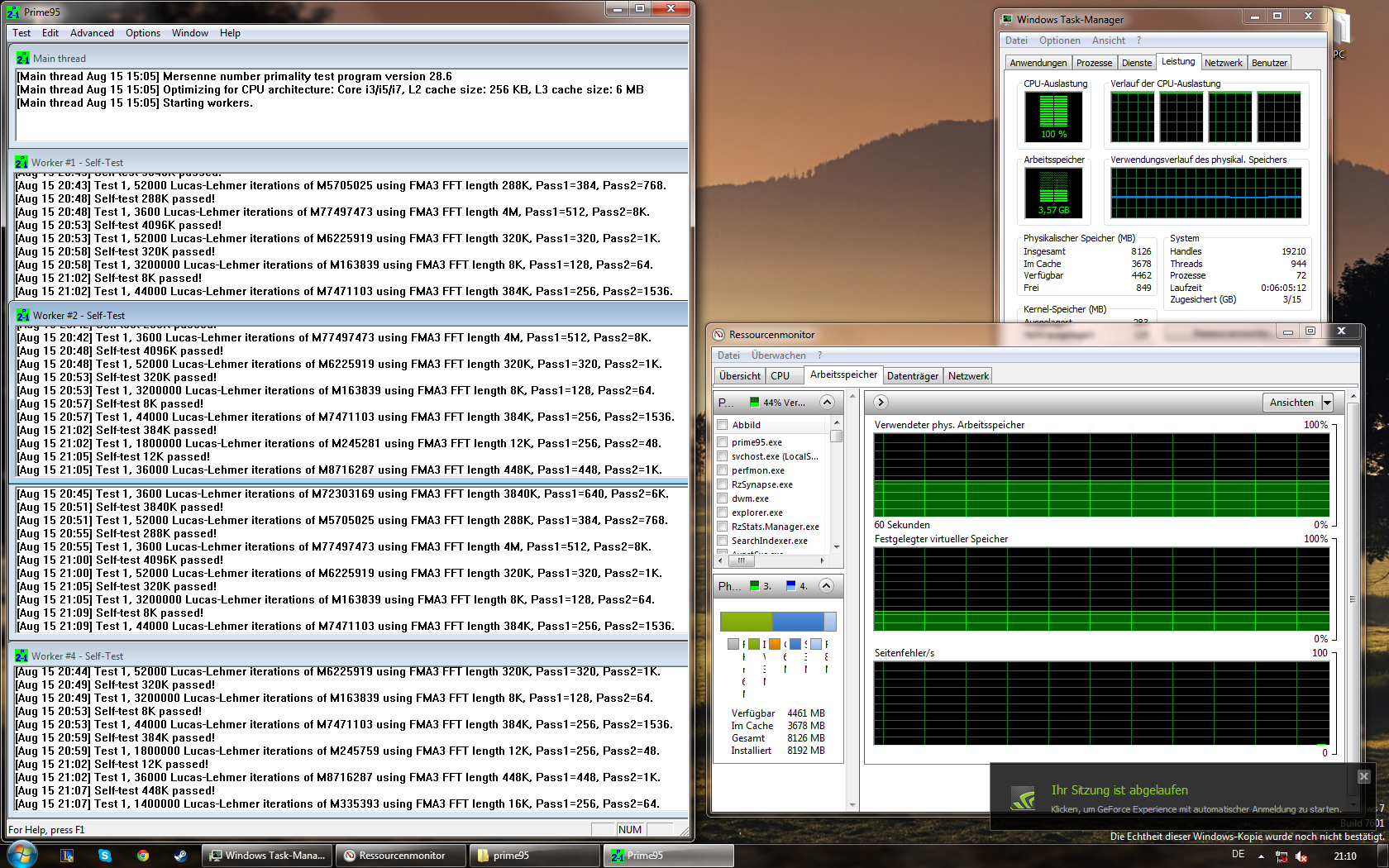The height and width of the screenshot is (868, 1389).
Task: Click the physical memory usage bar
Action: 778,622
